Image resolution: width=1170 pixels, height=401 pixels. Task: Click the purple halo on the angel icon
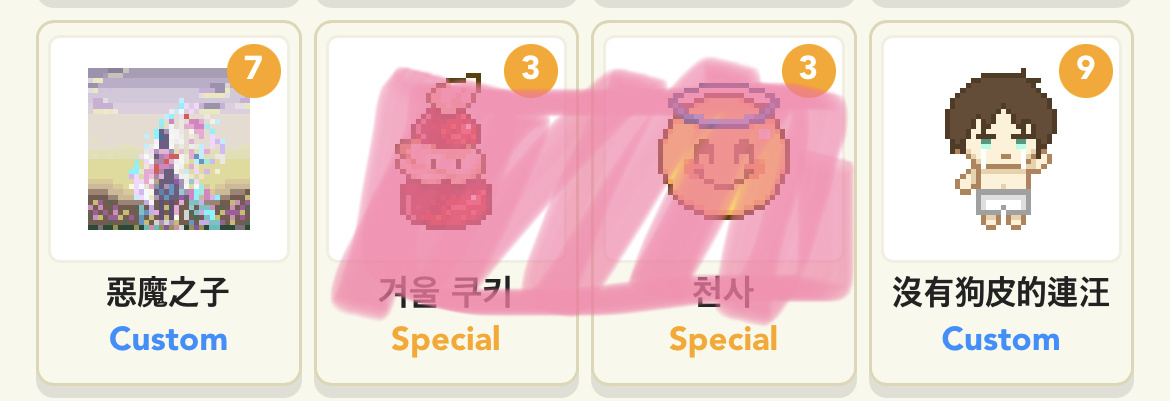[723, 103]
